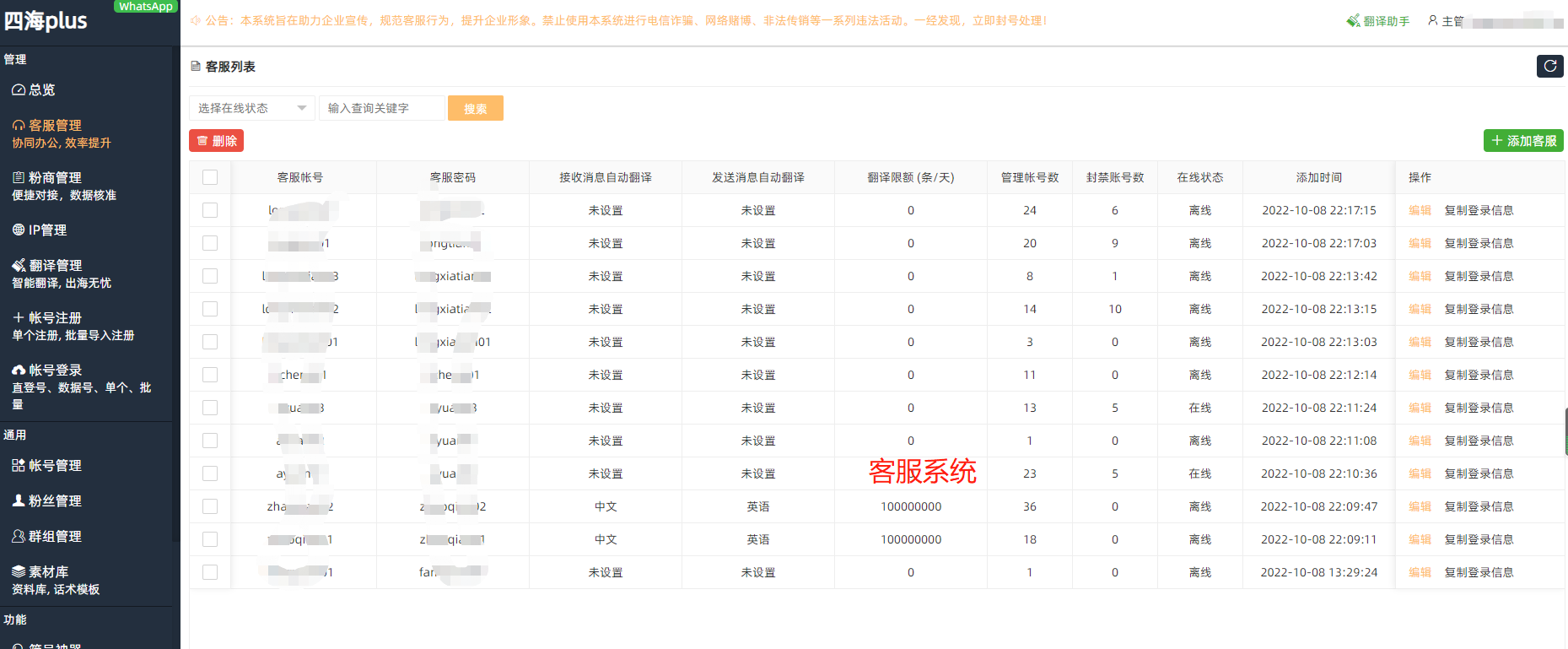Open 总览 dashboard icon in sidebar
Screen dimensions: 1568x649
[19, 89]
